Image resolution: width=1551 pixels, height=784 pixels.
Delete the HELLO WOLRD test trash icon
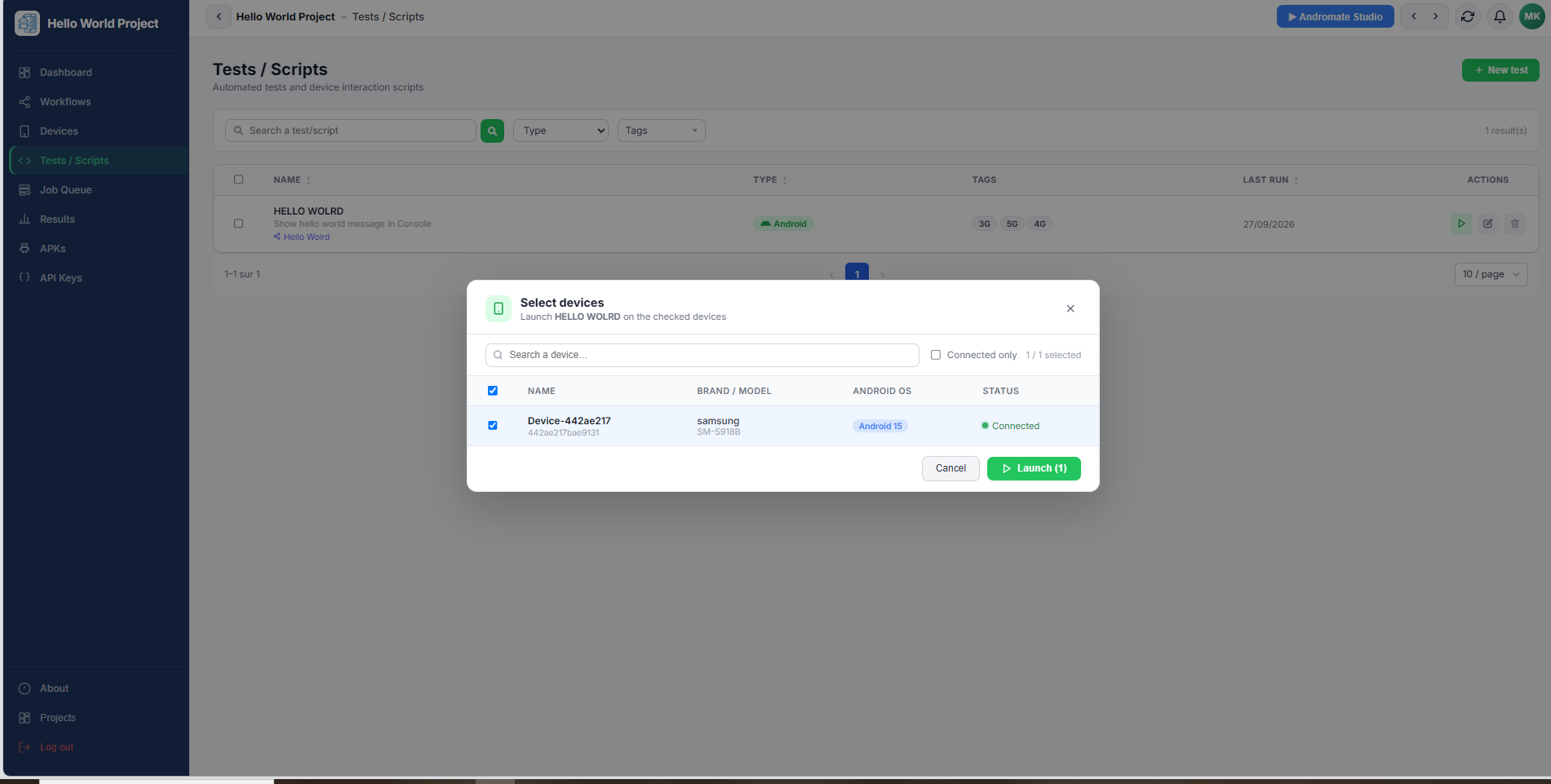tap(1515, 224)
